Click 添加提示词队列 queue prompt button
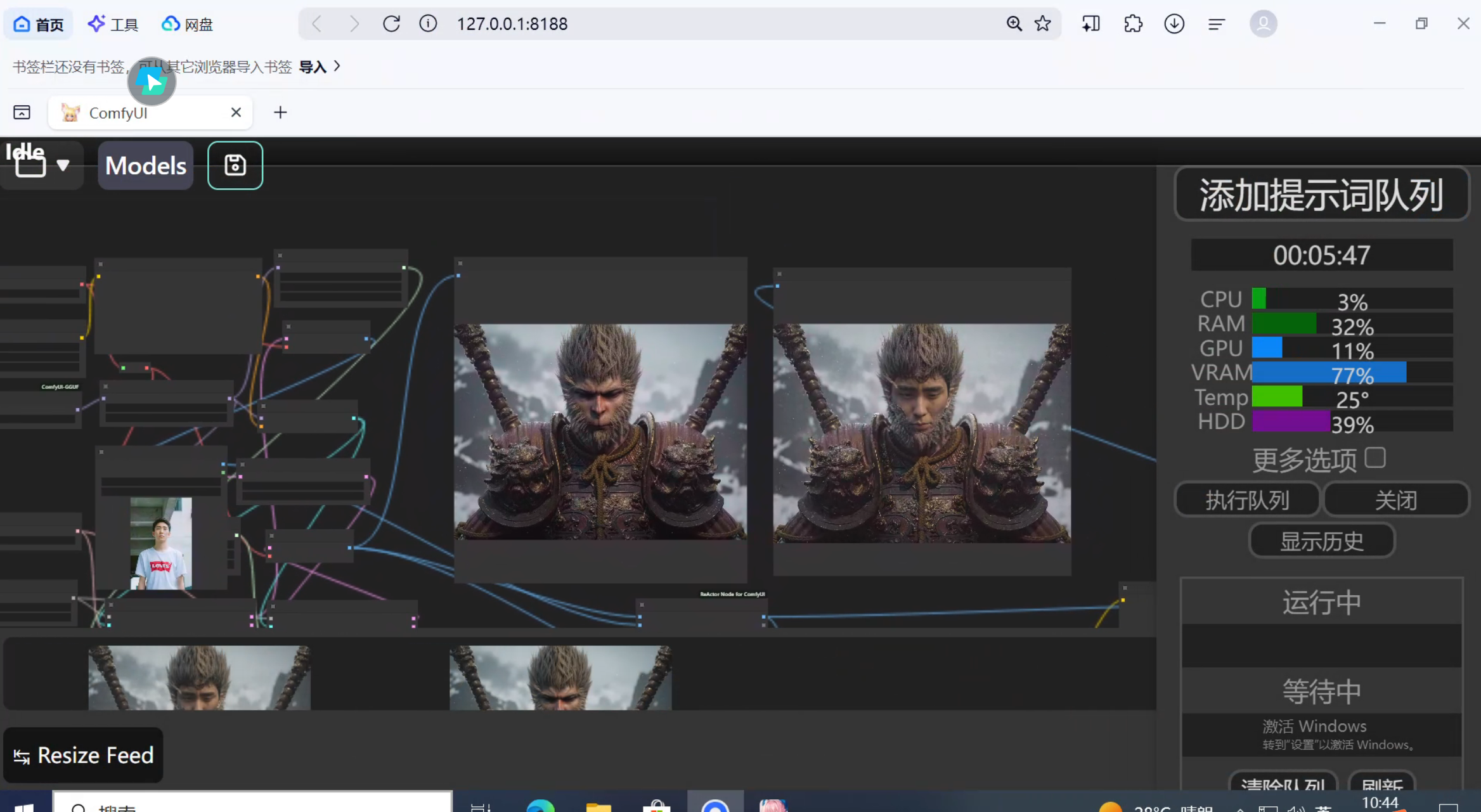The width and height of the screenshot is (1481, 812). pyautogui.click(x=1321, y=194)
